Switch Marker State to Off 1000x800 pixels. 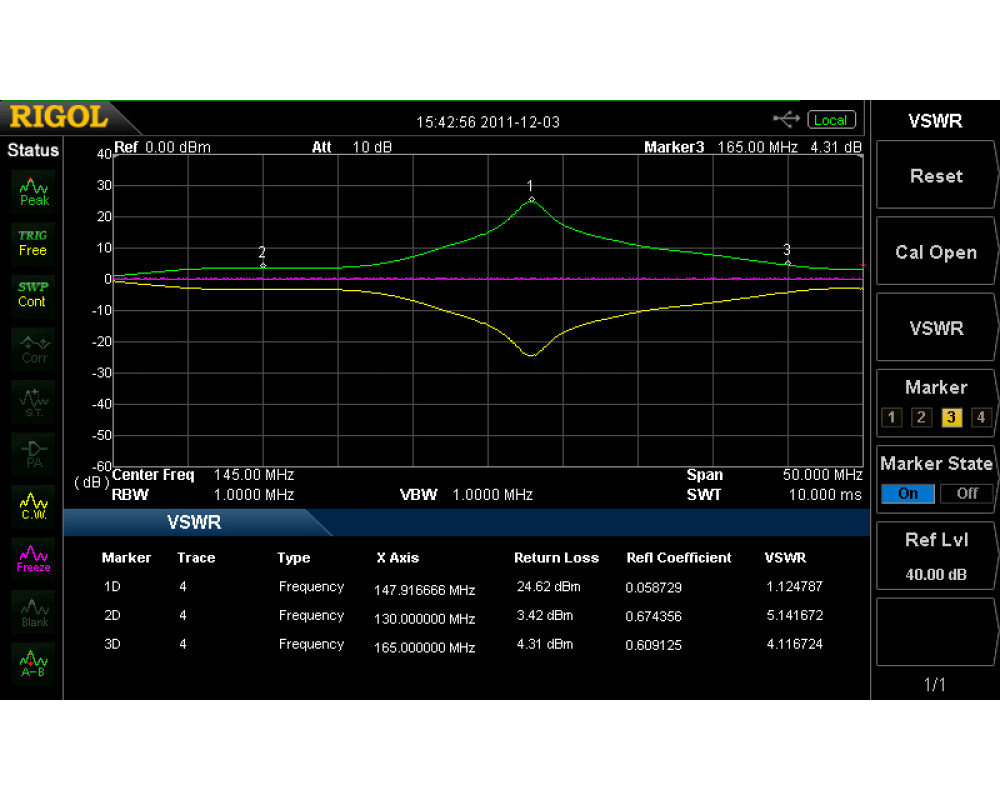click(967, 493)
